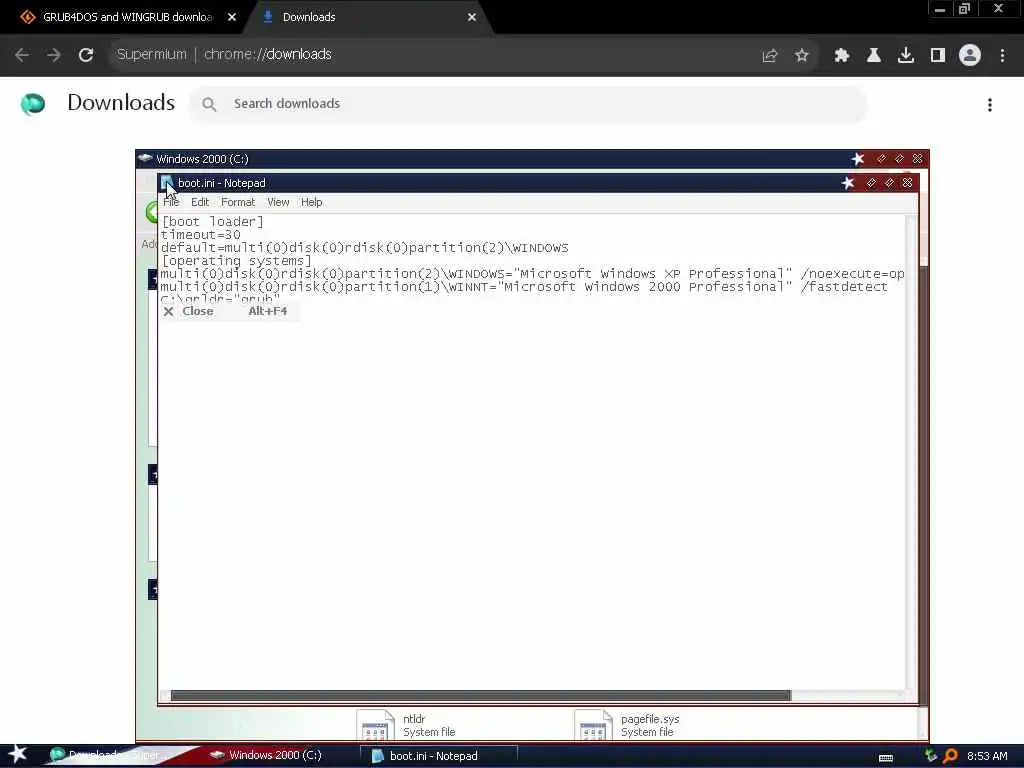The height and width of the screenshot is (768, 1024).
Task: Open the Notepad View menu
Action: (x=278, y=202)
